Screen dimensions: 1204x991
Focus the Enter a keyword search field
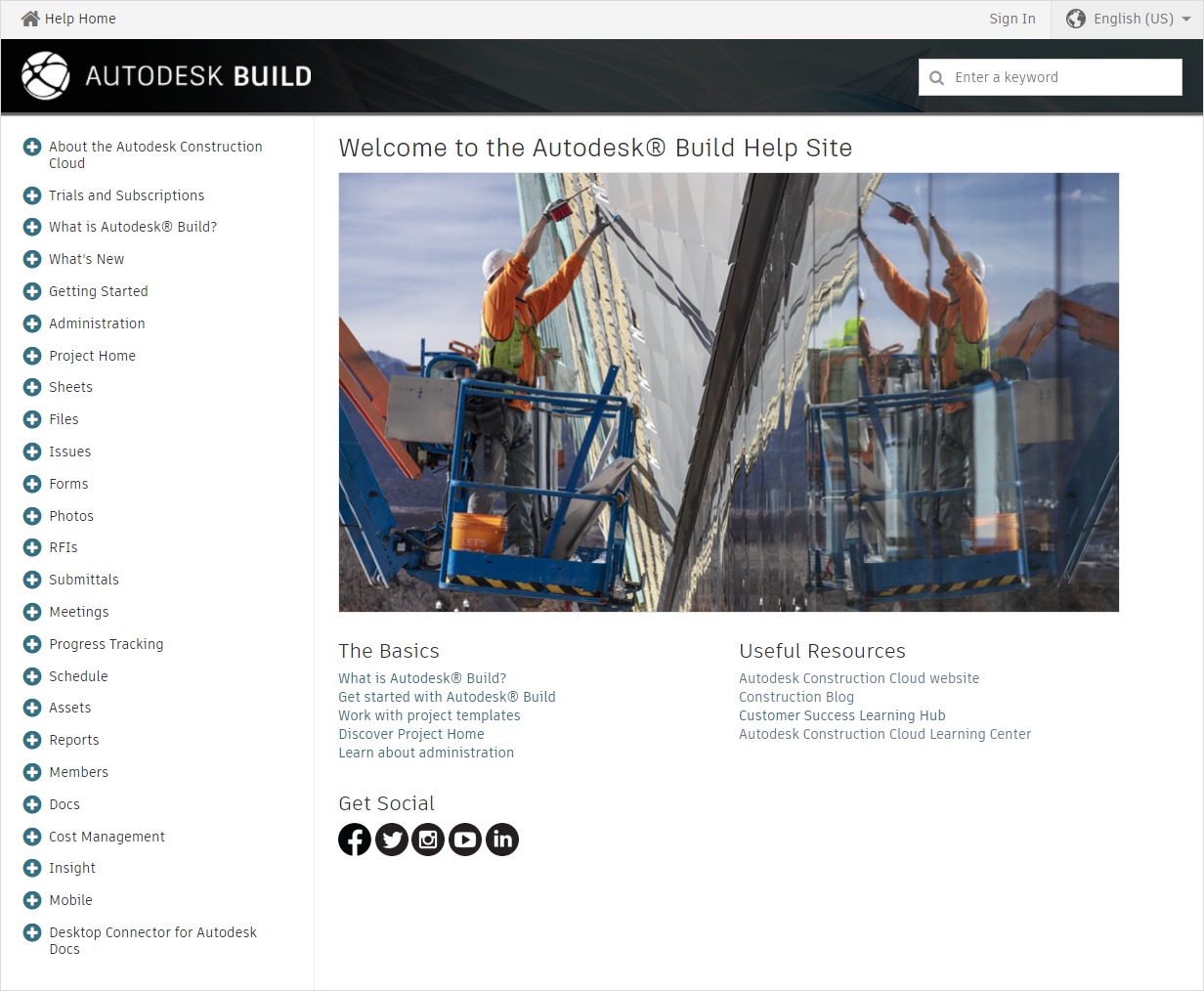coord(1051,77)
